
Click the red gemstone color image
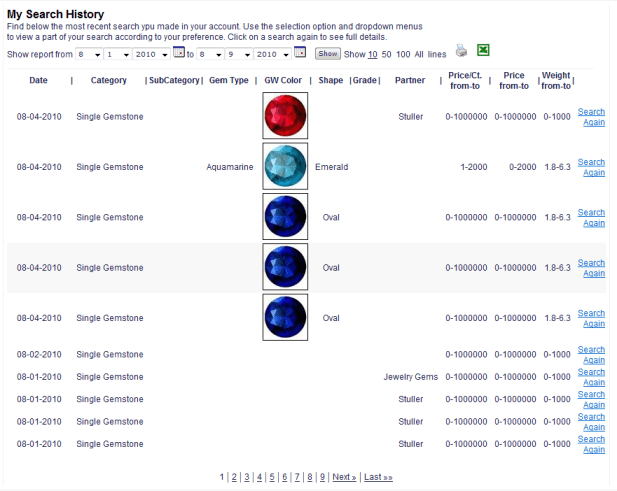(x=285, y=116)
